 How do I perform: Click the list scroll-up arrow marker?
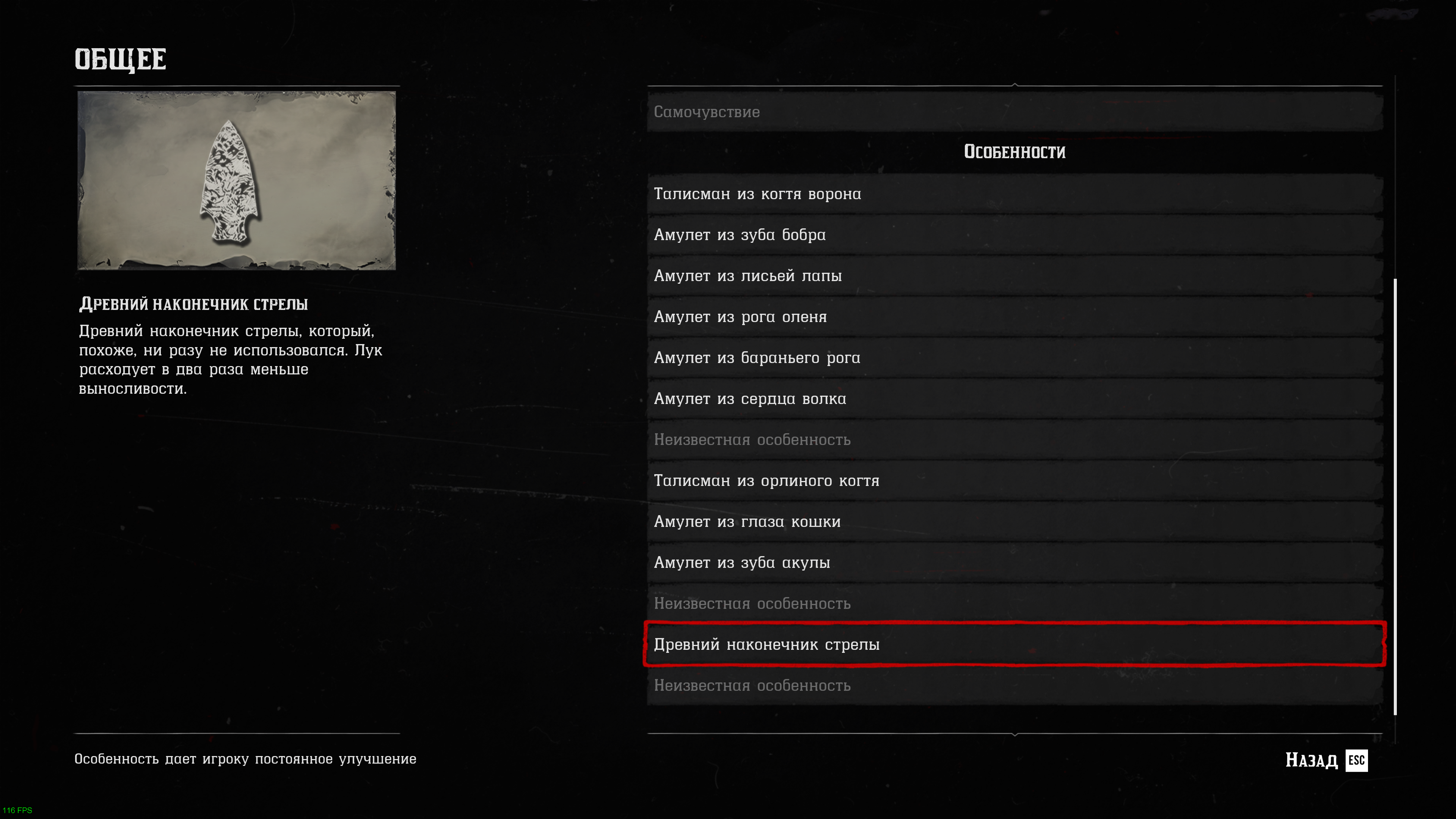point(1015,85)
